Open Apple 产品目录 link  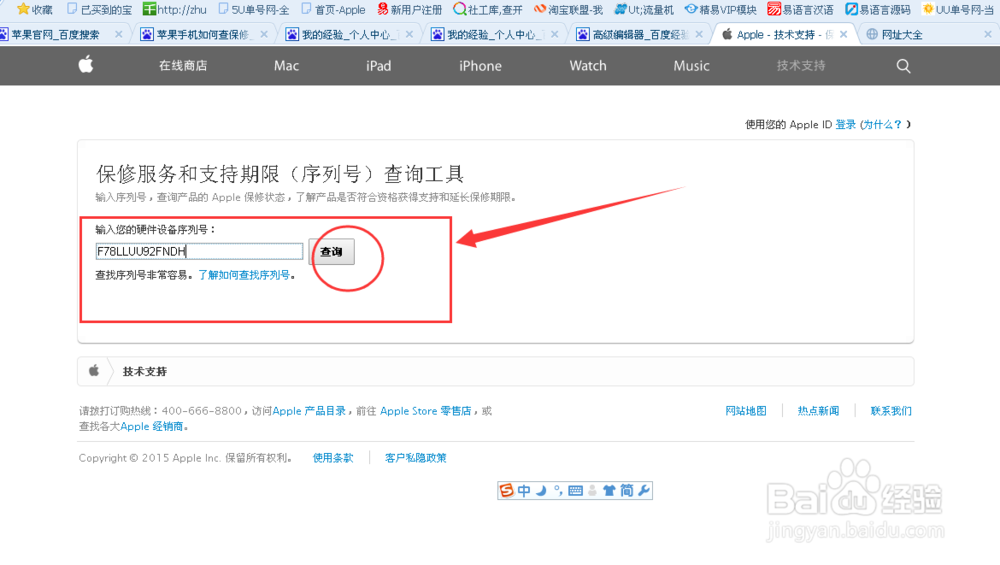pos(309,411)
